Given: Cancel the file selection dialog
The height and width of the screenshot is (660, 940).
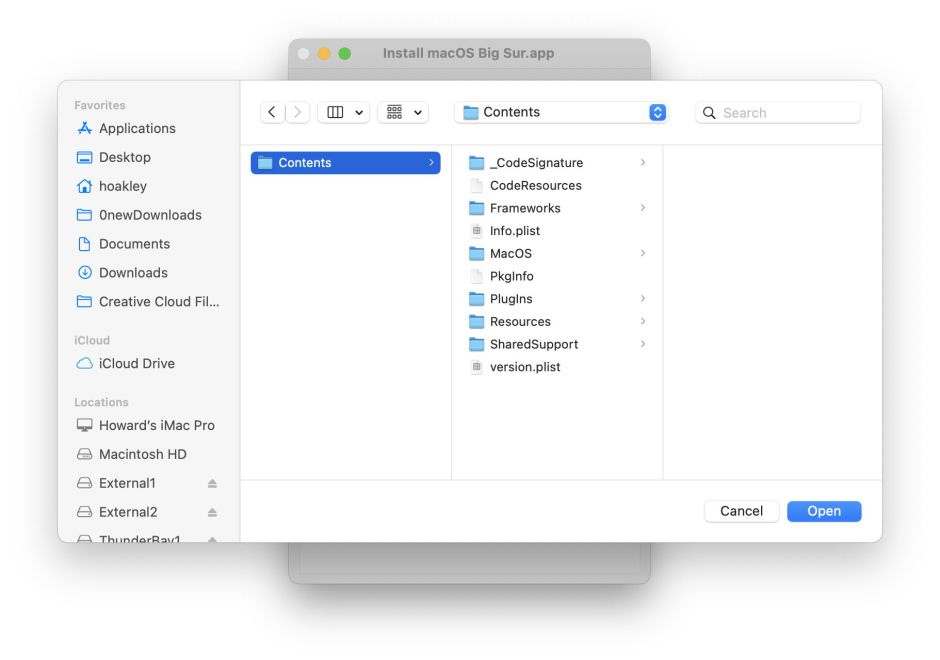Looking at the screenshot, I should (741, 511).
